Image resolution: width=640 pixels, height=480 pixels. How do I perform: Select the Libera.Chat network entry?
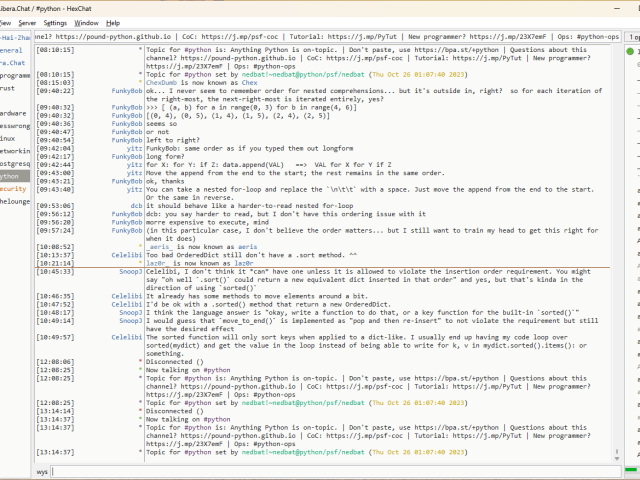click(13, 62)
